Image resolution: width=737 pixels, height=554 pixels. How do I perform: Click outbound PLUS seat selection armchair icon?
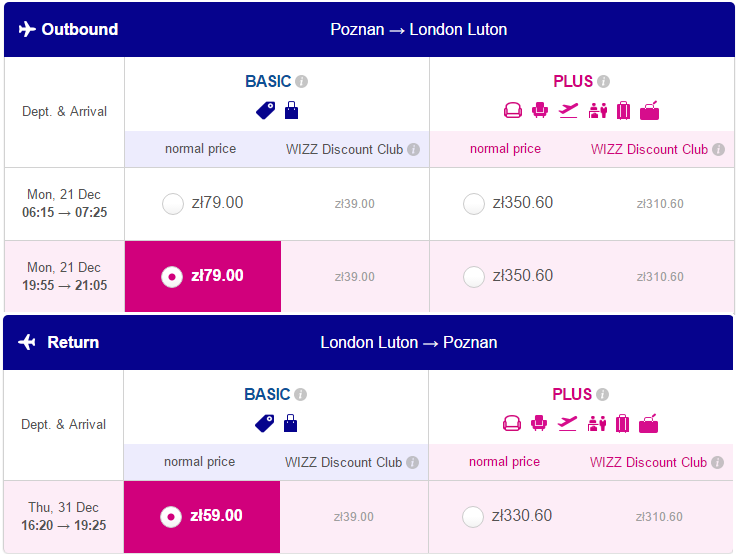540,110
